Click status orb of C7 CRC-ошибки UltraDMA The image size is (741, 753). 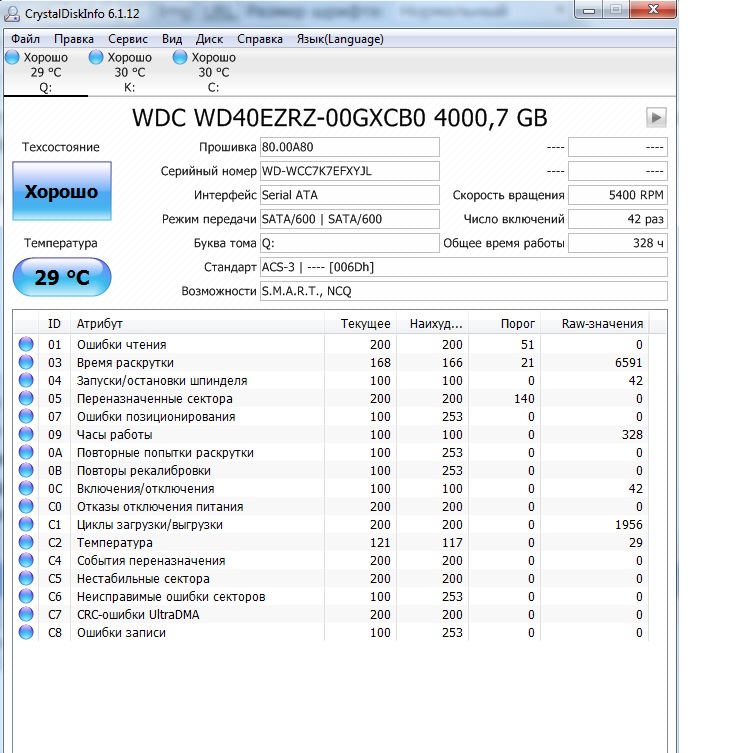pyautogui.click(x=26, y=614)
